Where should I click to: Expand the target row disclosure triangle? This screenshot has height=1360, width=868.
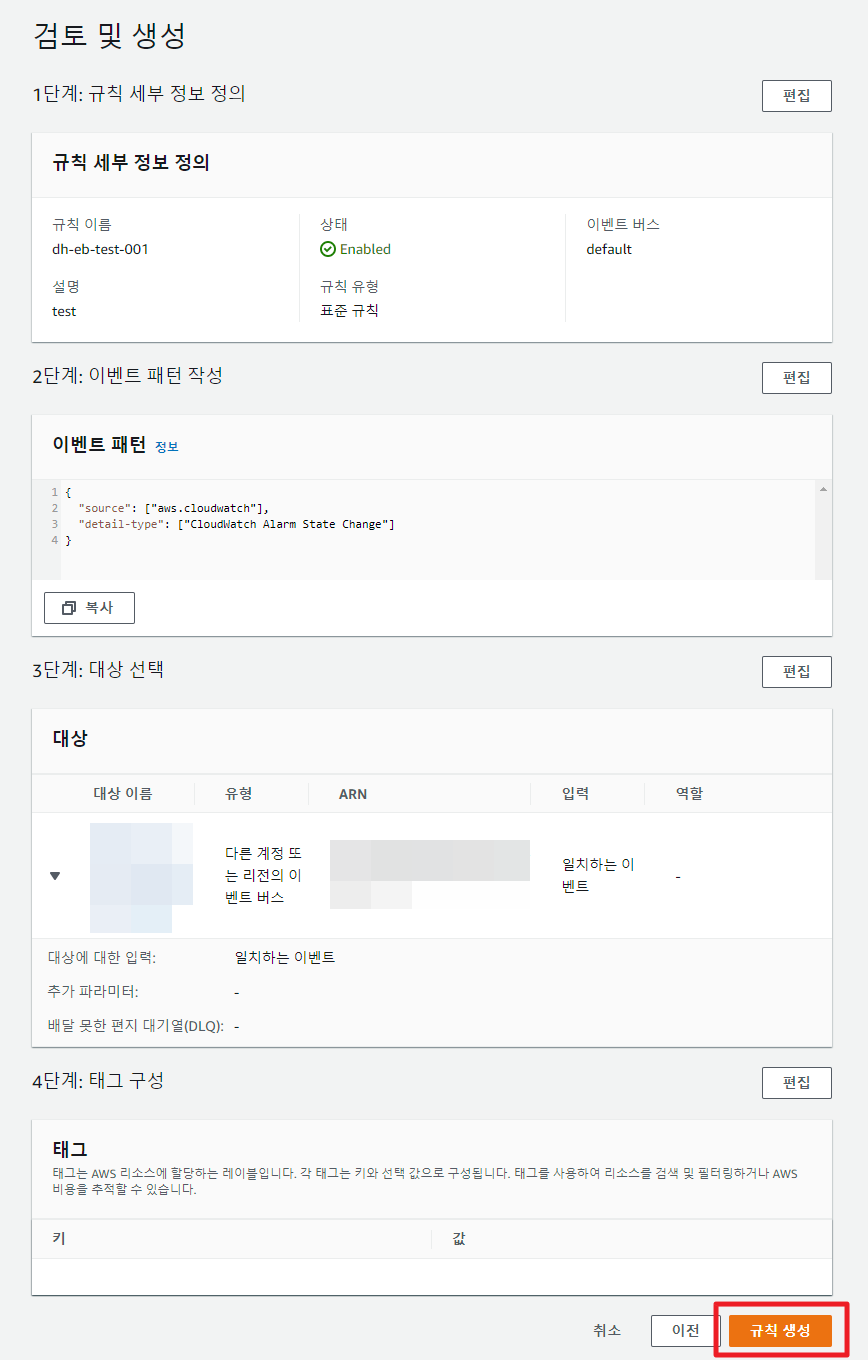[55, 876]
